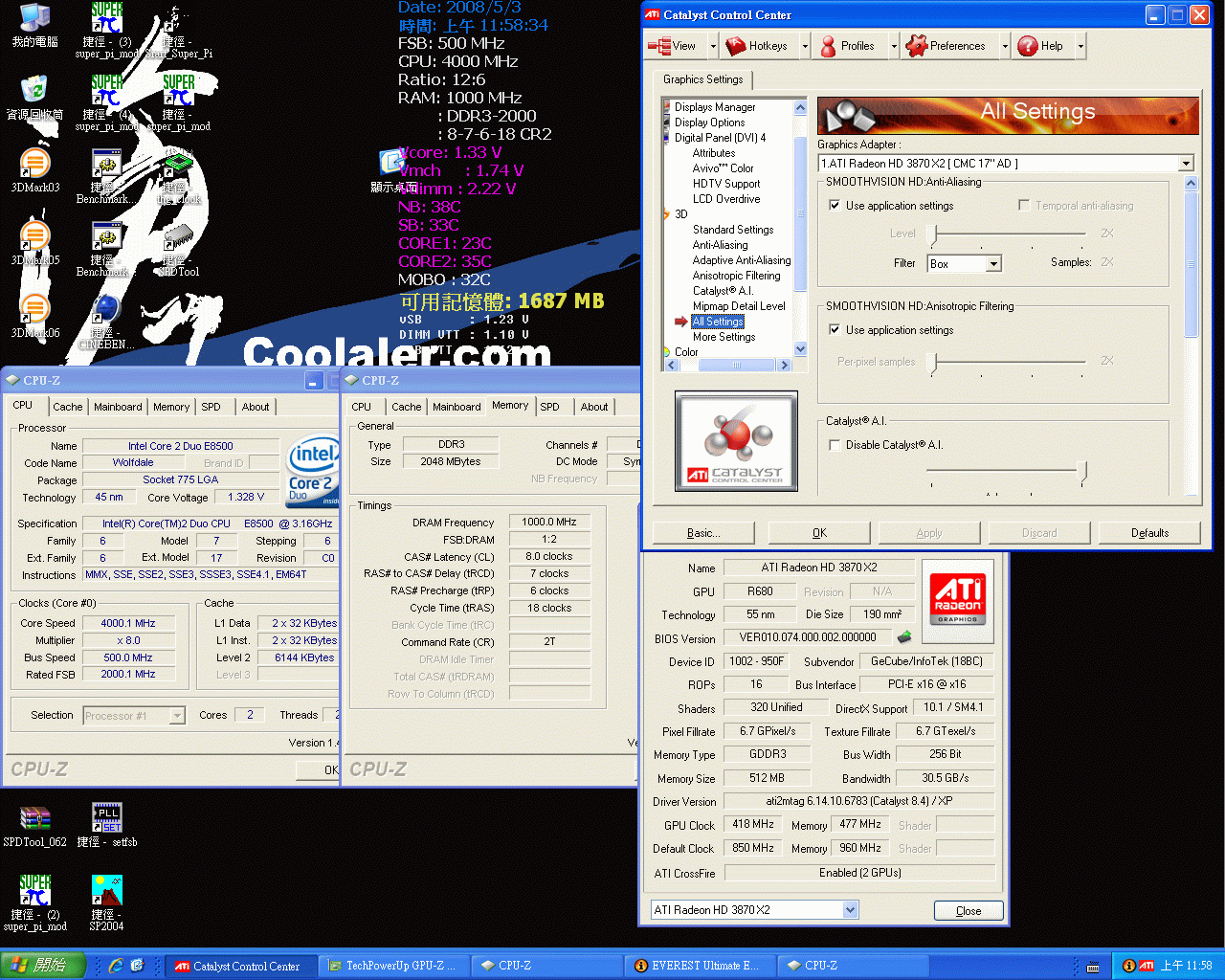Image resolution: width=1225 pixels, height=980 pixels.
Task: Select the 捷徑 - (3) super_pi_mod icon
Action: point(106,30)
